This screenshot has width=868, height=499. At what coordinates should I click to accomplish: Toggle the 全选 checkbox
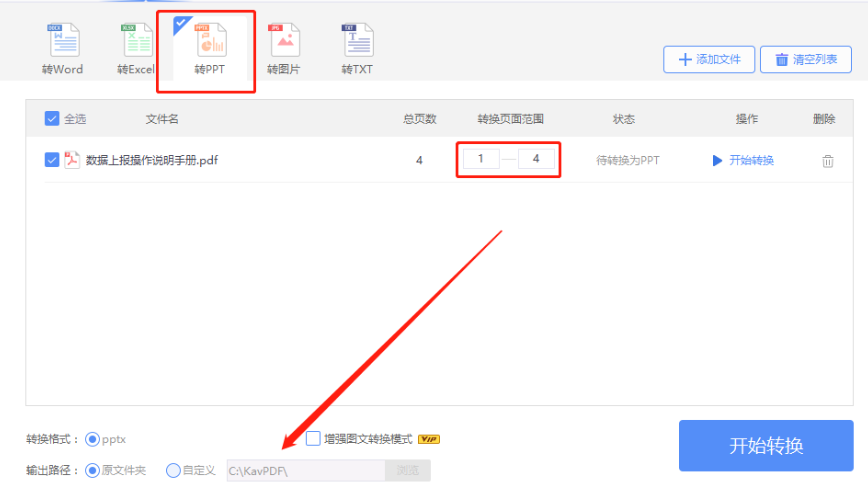pyautogui.click(x=52, y=119)
